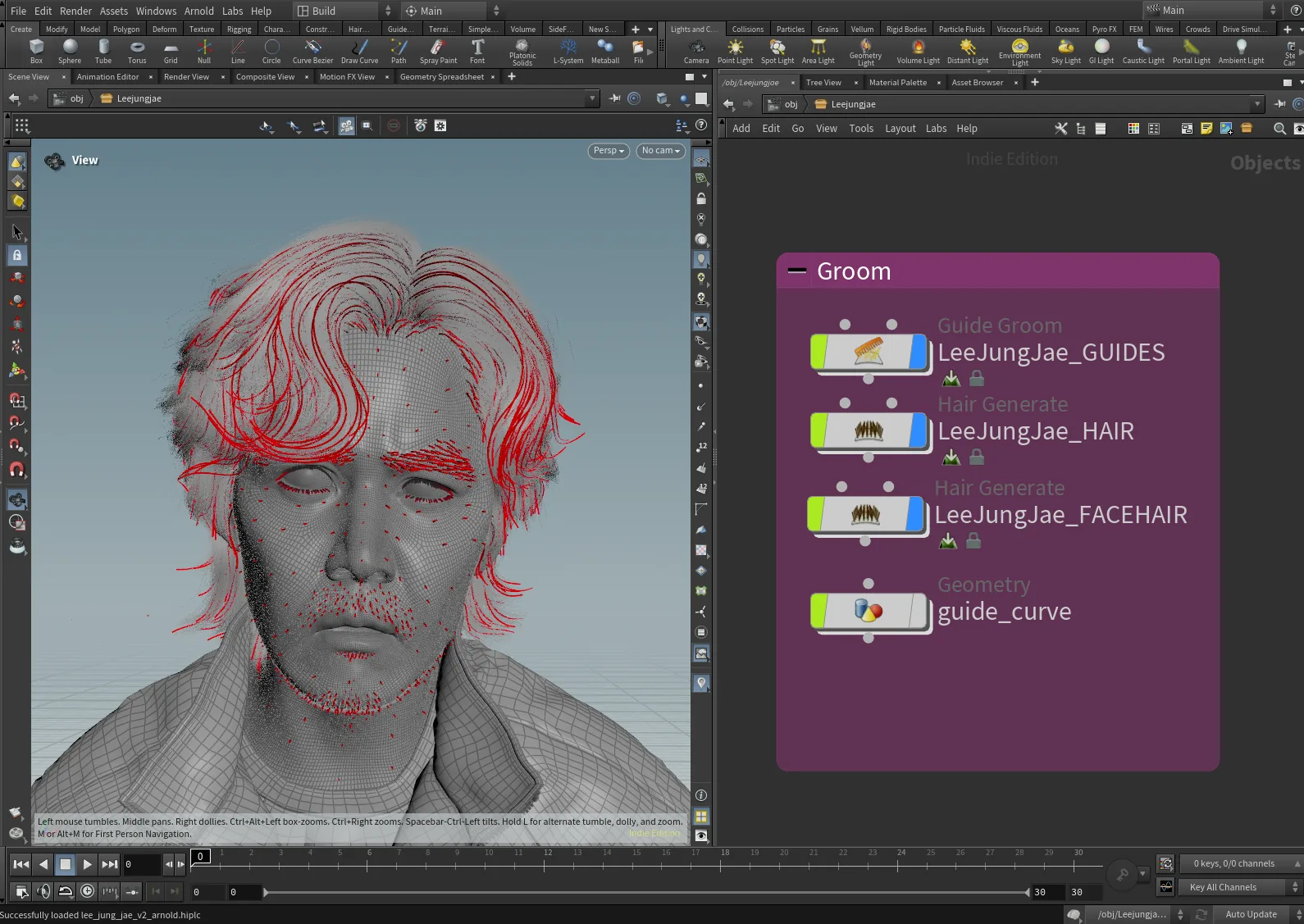Toggle display flag on LeeJungJae_GUIDES node
The width and height of the screenshot is (1304, 924).
pos(919,352)
